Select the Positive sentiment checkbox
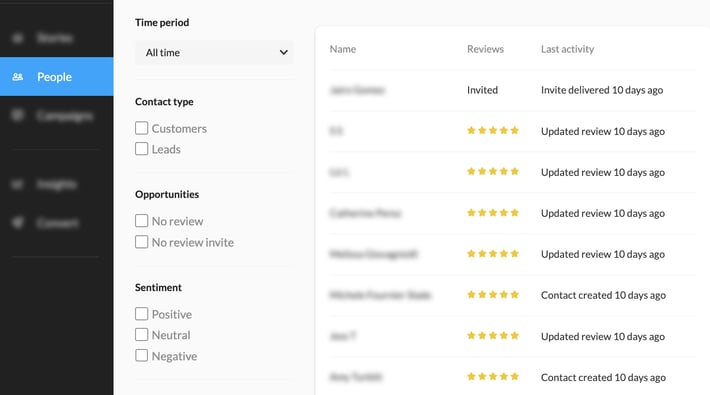 pyautogui.click(x=141, y=313)
